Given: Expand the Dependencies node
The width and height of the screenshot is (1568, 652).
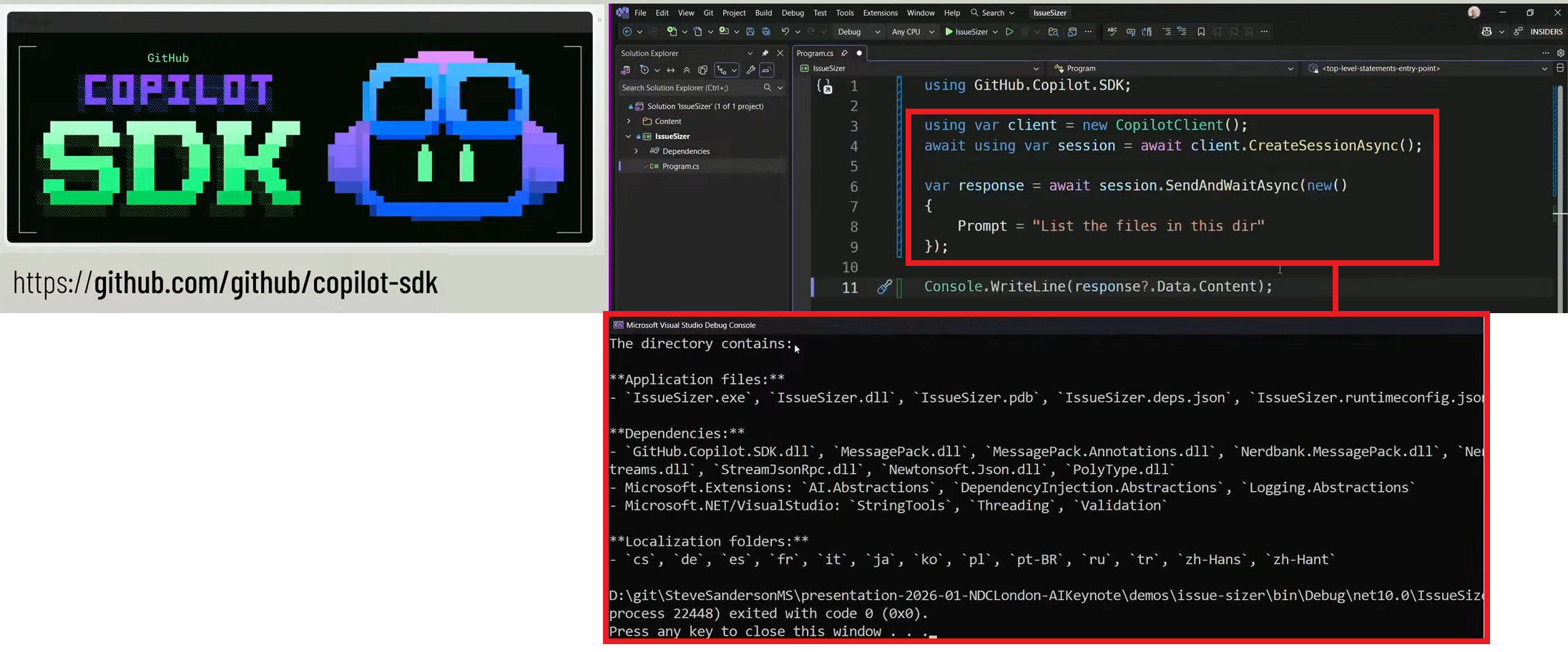Looking at the screenshot, I should pos(636,152).
